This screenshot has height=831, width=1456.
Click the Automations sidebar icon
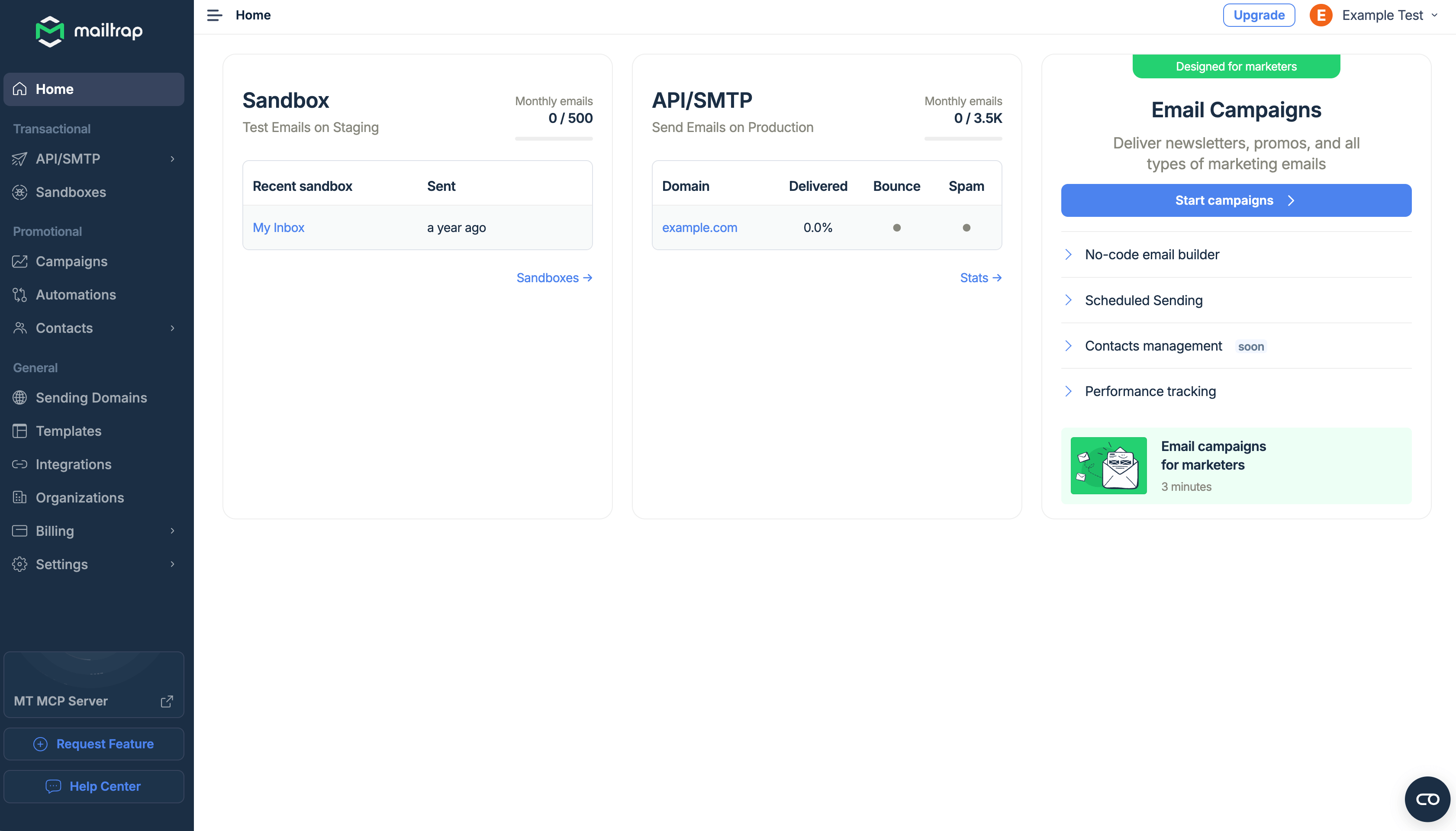coord(20,294)
